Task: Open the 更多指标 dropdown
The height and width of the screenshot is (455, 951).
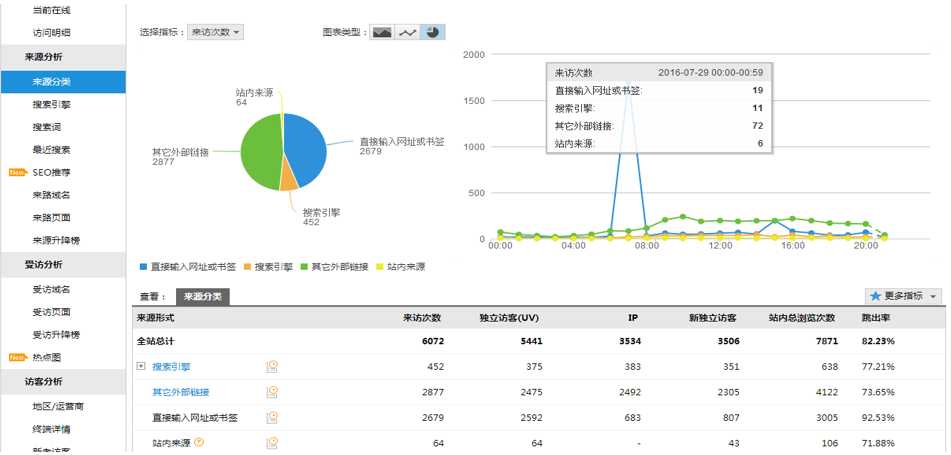Action: [x=904, y=296]
